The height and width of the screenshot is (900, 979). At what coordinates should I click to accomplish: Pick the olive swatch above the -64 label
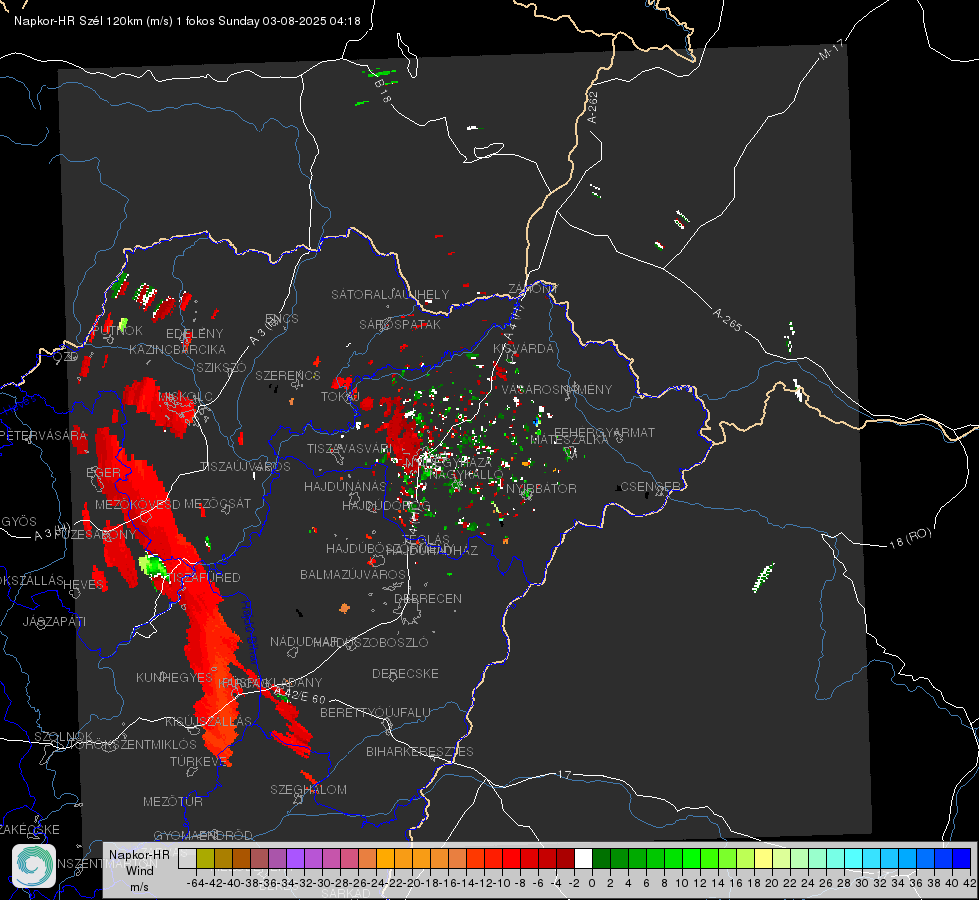click(x=205, y=858)
